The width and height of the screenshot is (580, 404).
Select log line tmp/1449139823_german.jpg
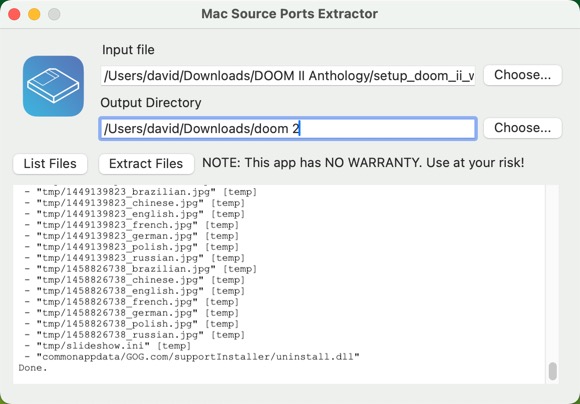tap(132, 236)
